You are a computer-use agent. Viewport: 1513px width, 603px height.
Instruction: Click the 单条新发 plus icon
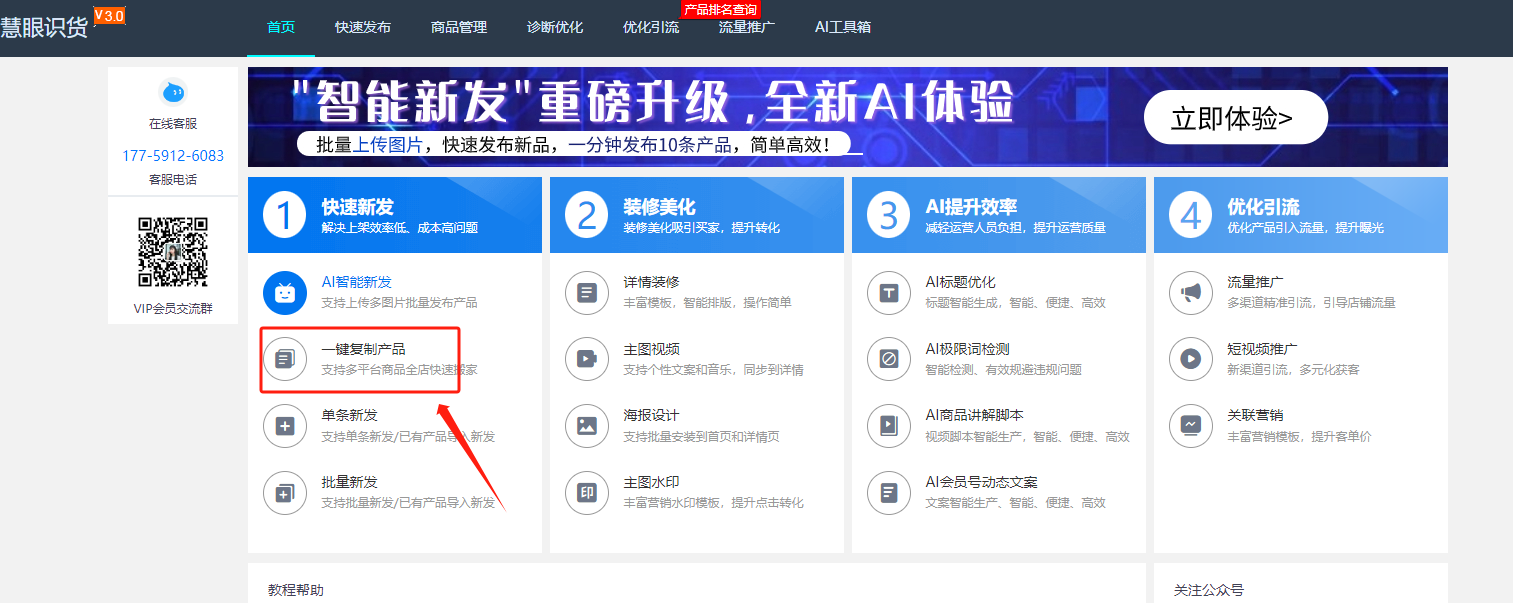coord(285,426)
